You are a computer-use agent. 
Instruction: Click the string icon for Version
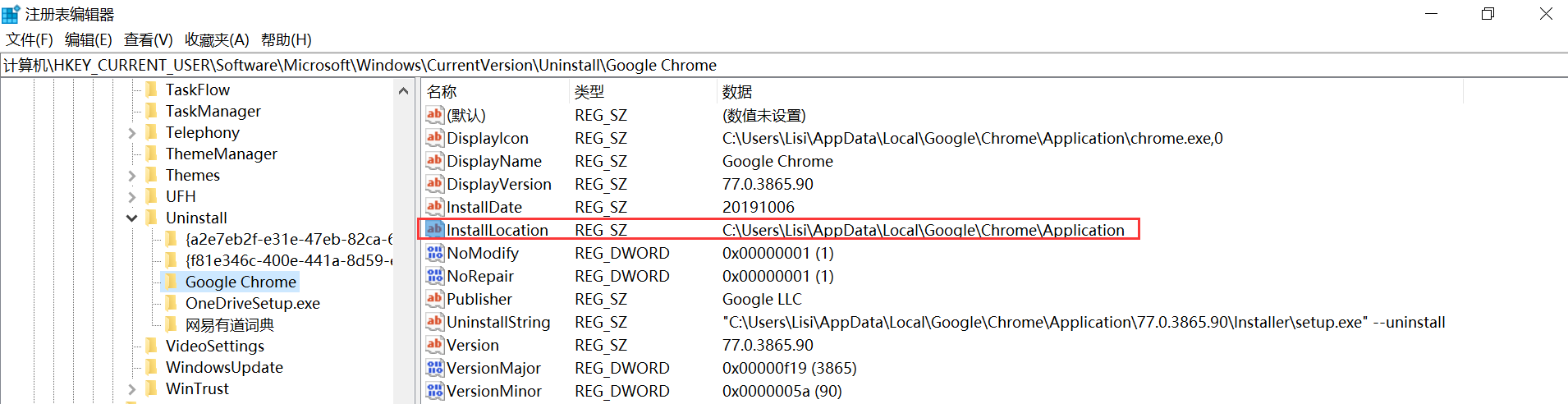click(435, 344)
